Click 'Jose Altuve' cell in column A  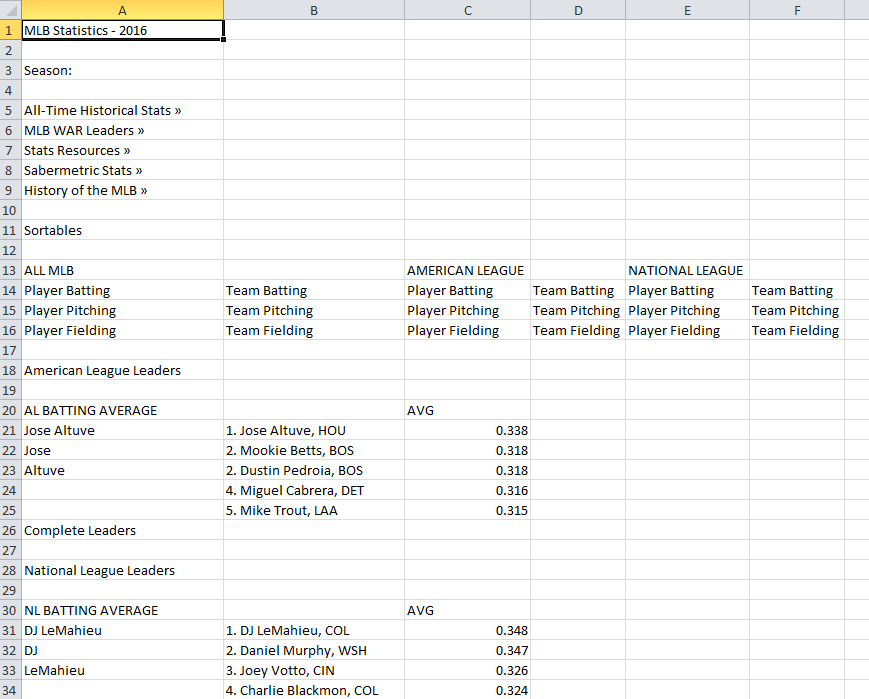(x=122, y=430)
